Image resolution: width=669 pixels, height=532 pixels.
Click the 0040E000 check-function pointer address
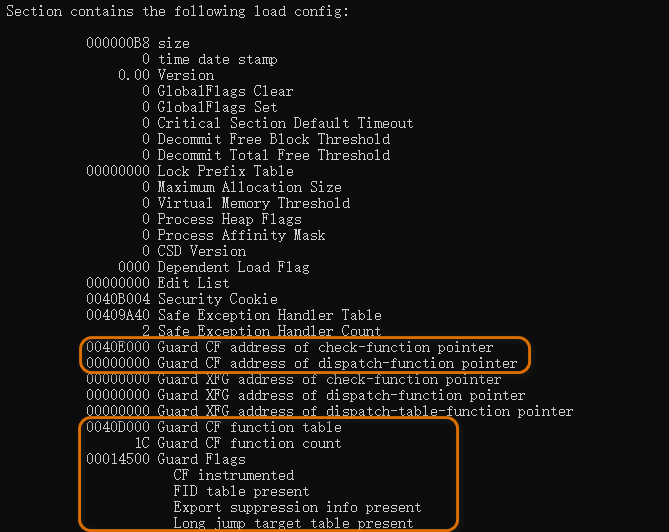pos(118,347)
